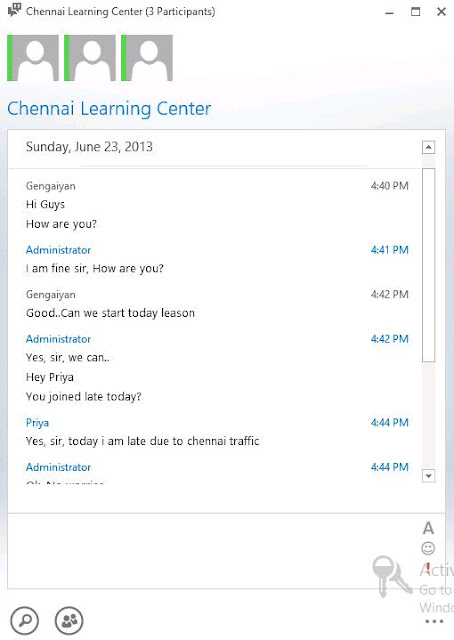Open the font formatting 'A' icon
Image resolution: width=454 pixels, height=640 pixels.
click(428, 528)
